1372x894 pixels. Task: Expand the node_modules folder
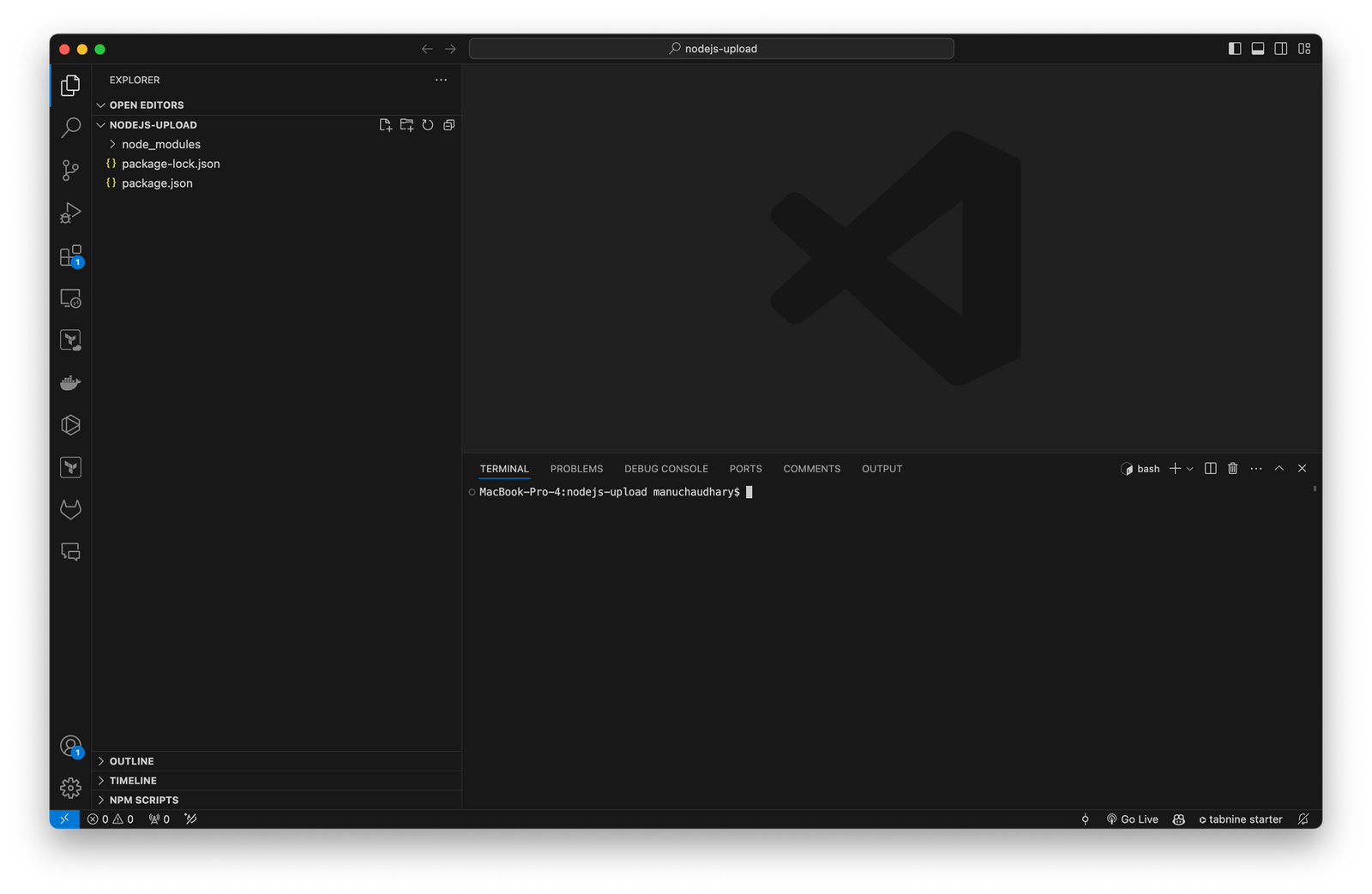(159, 144)
